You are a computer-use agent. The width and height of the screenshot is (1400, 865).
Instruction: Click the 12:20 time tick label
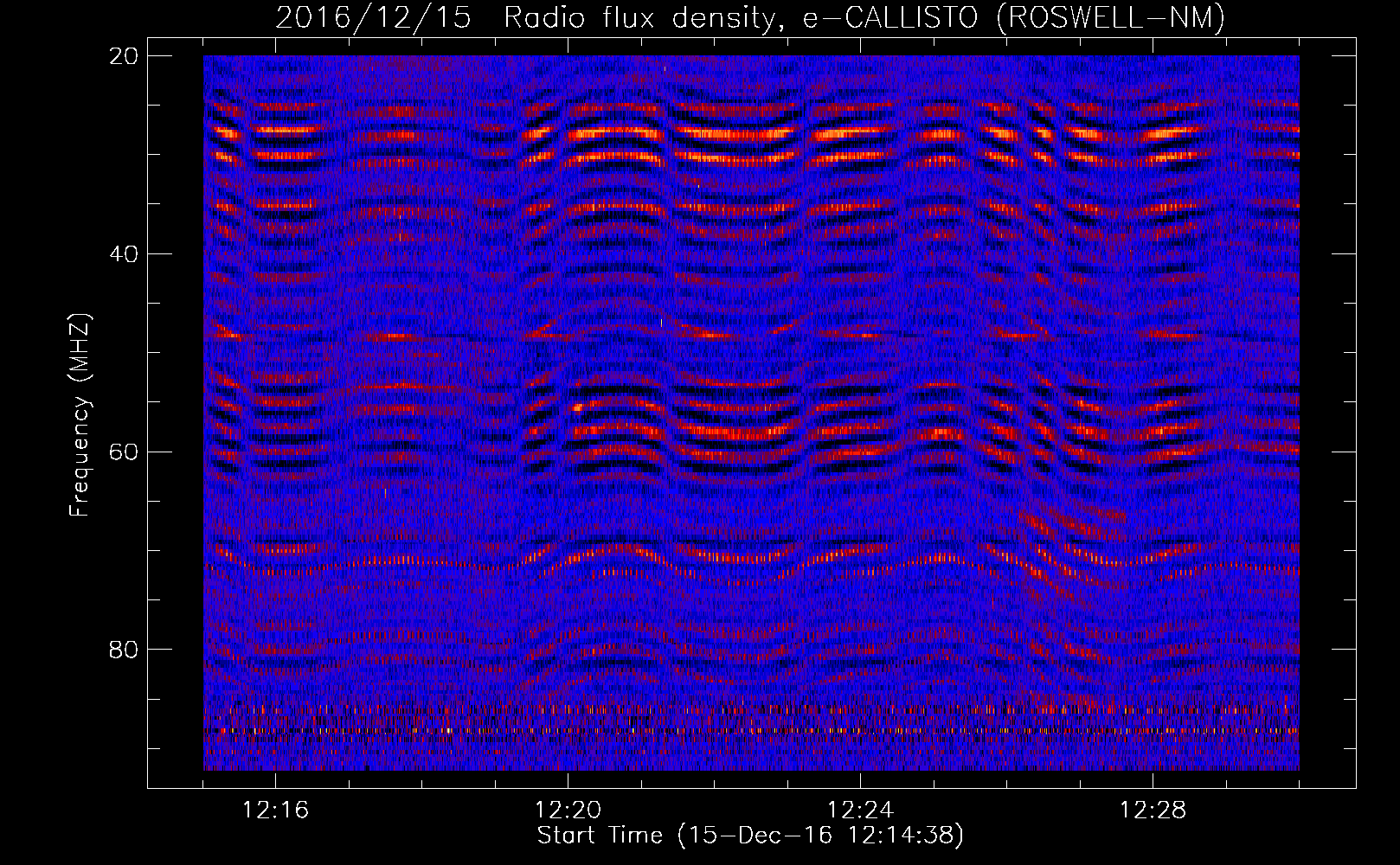pos(568,811)
